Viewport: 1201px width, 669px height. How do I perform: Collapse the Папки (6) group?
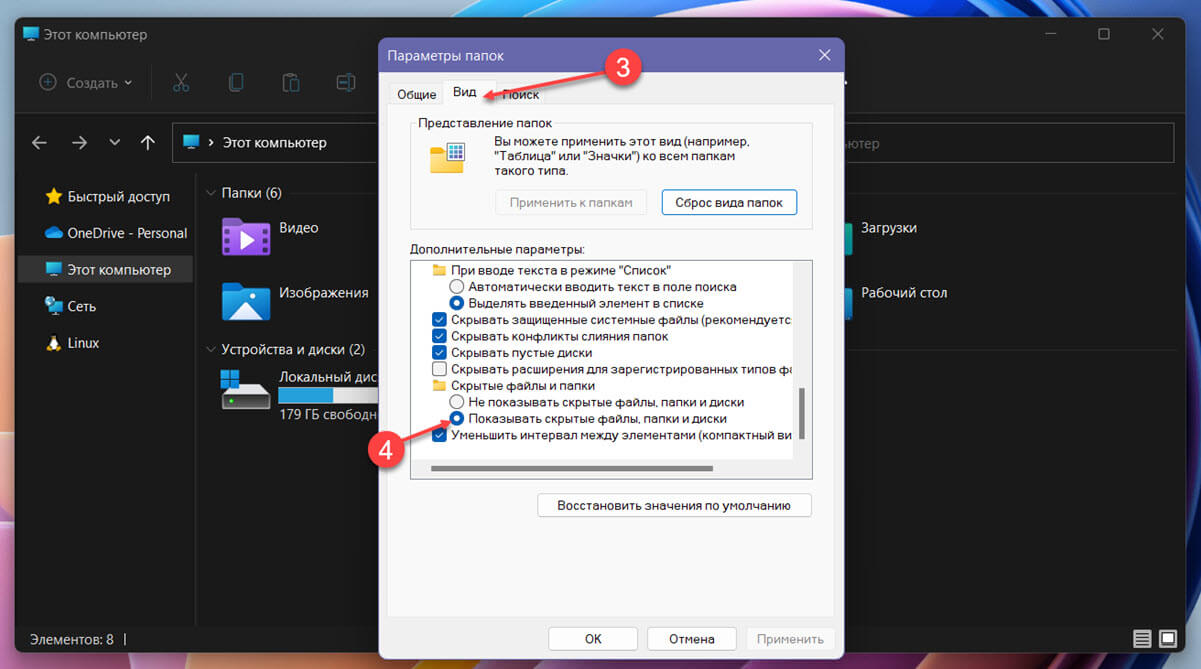(x=211, y=192)
